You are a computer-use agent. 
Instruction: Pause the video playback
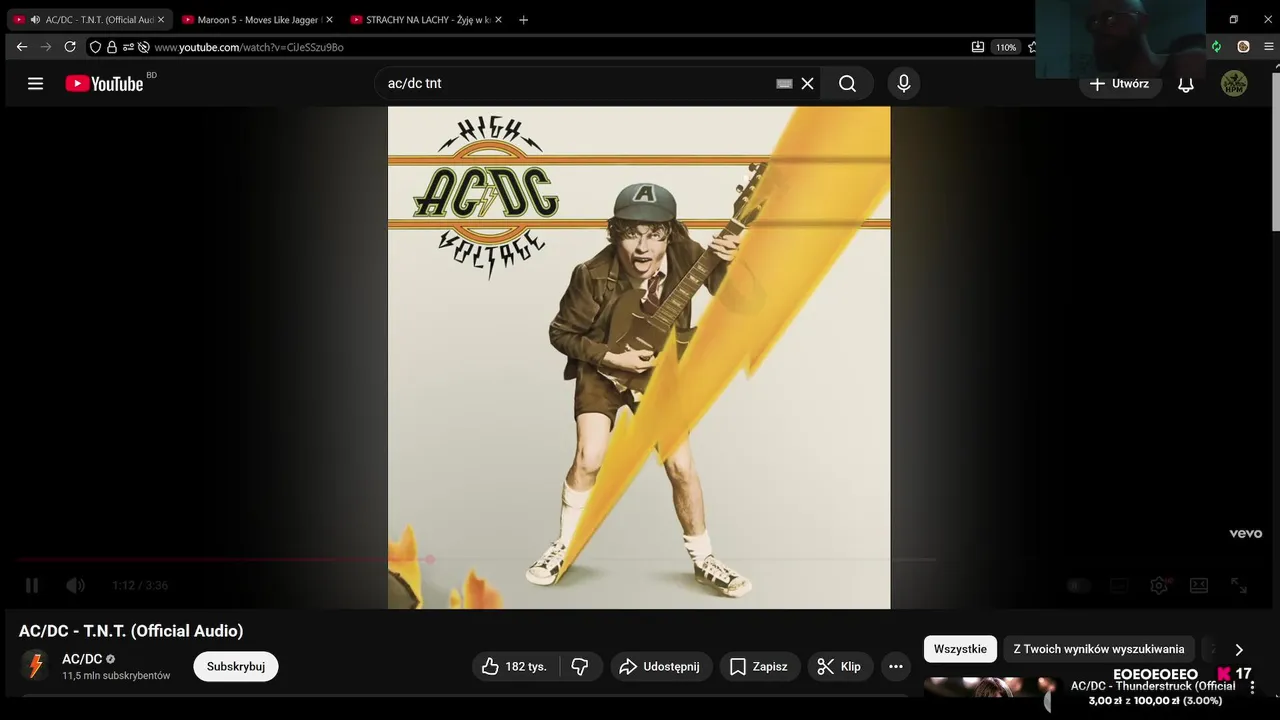tap(32, 585)
